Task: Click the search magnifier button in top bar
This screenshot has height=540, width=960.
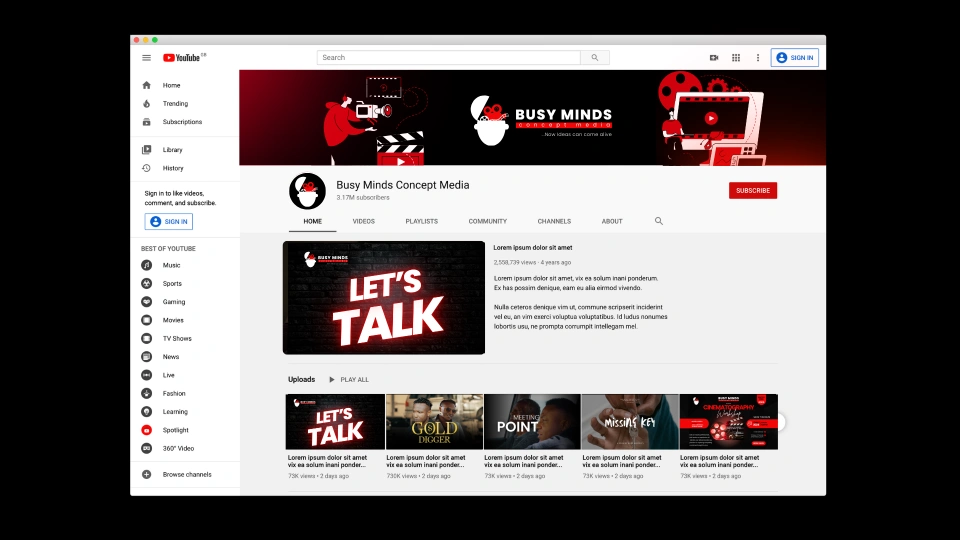Action: pyautogui.click(x=595, y=58)
